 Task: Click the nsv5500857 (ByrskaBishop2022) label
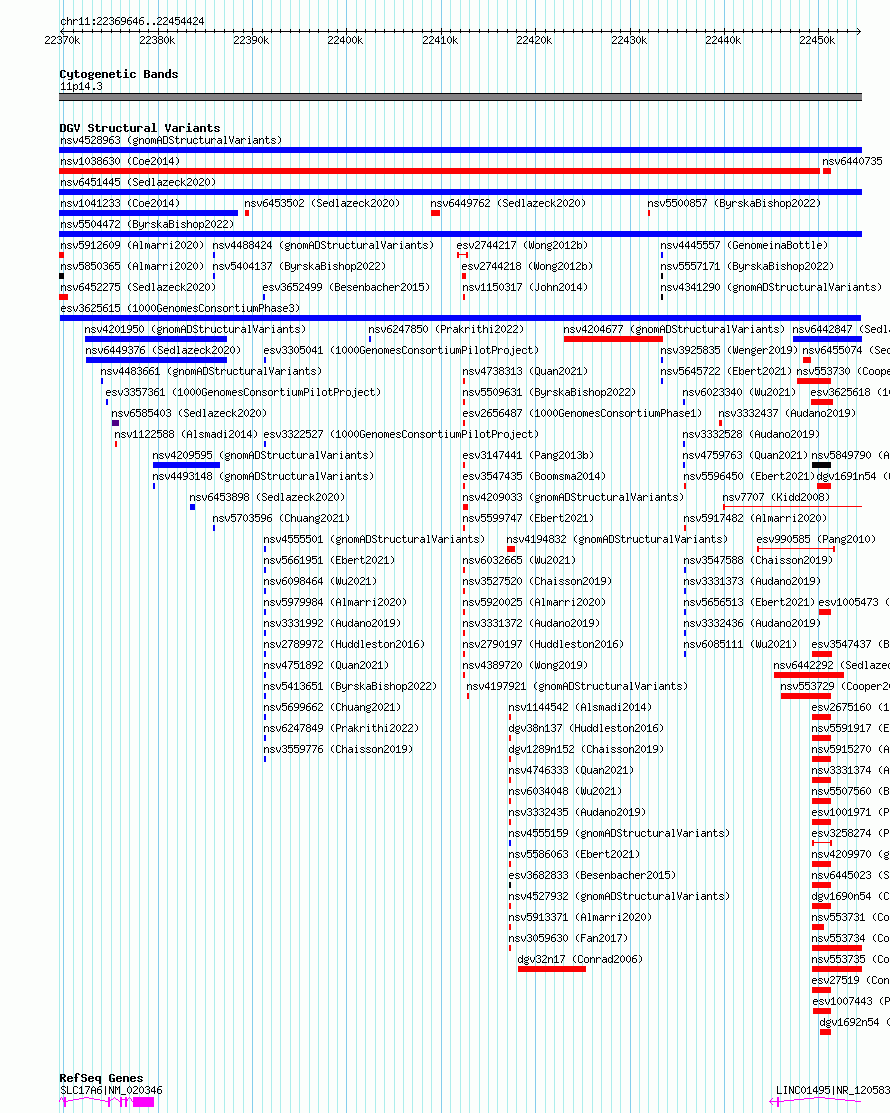click(x=734, y=203)
